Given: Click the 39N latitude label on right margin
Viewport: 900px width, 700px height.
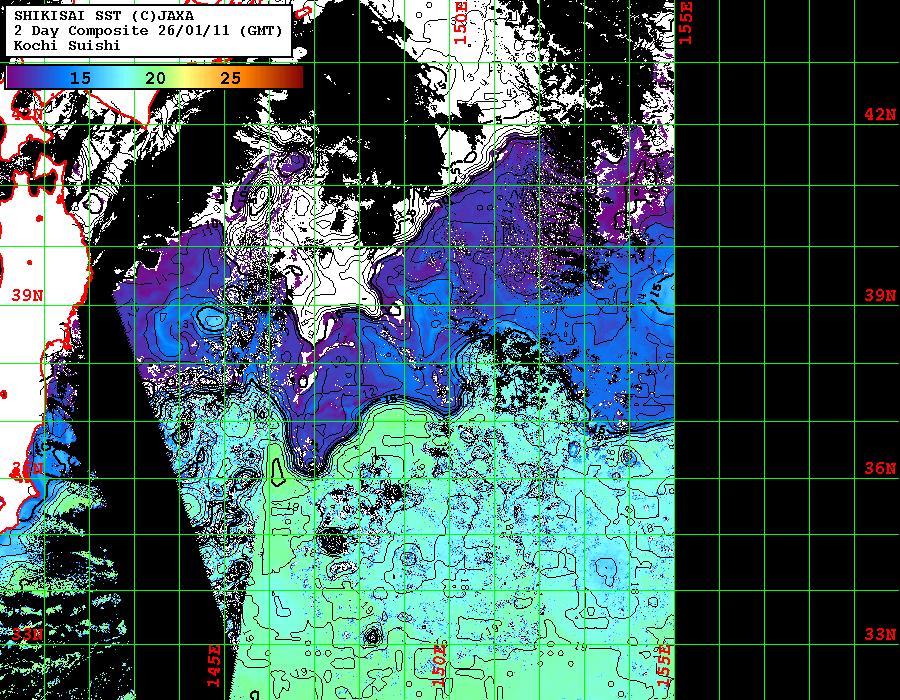Looking at the screenshot, I should 879,296.
